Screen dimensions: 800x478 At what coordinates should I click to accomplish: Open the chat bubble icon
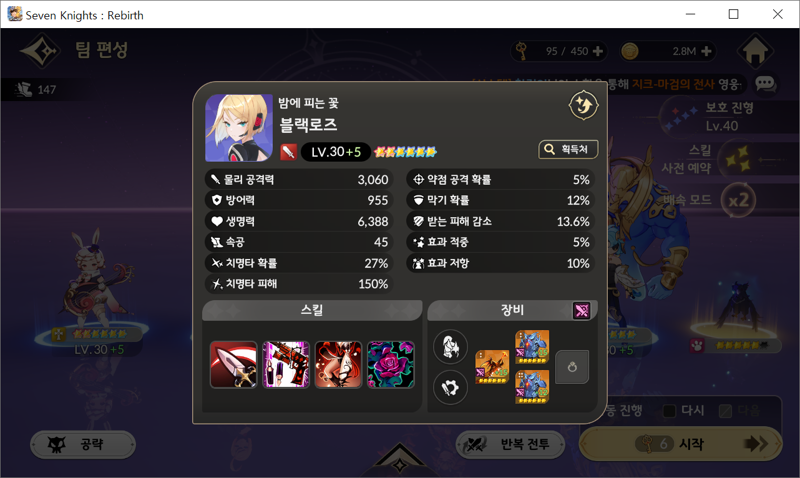tap(765, 84)
